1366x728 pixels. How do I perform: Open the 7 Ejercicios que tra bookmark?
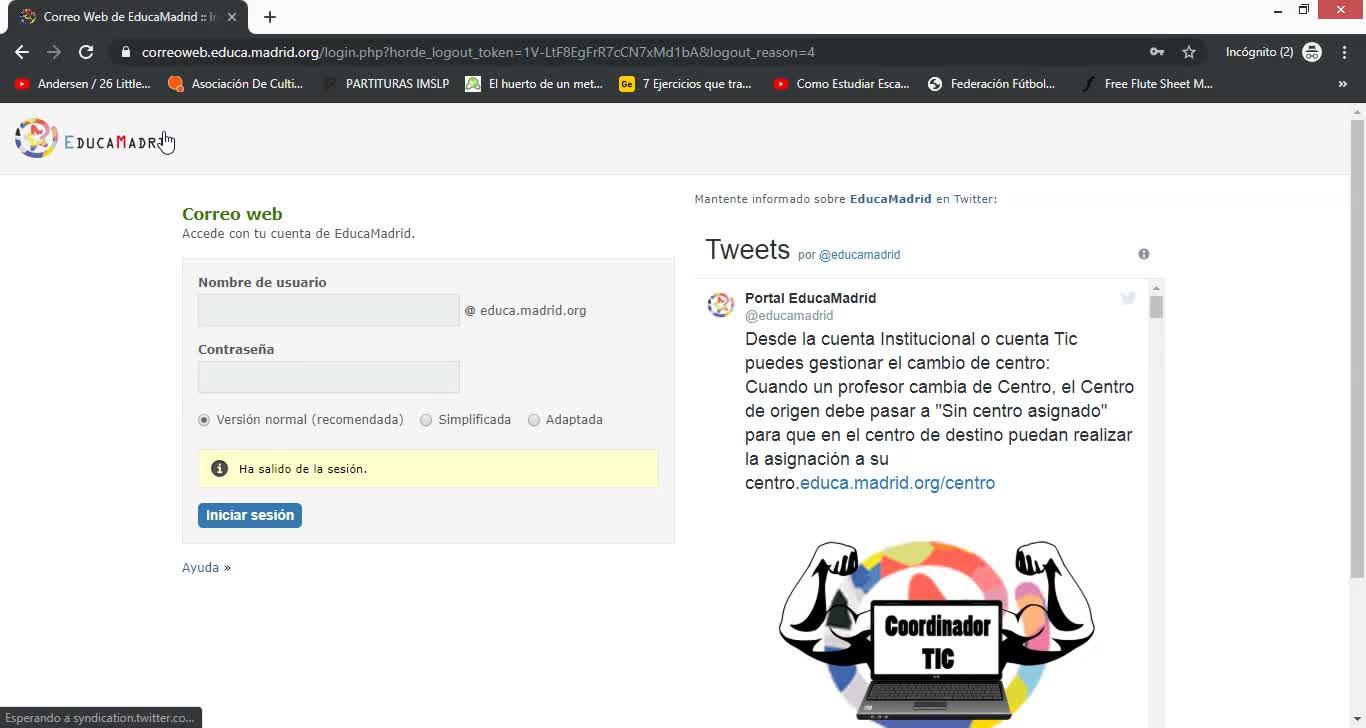(686, 84)
